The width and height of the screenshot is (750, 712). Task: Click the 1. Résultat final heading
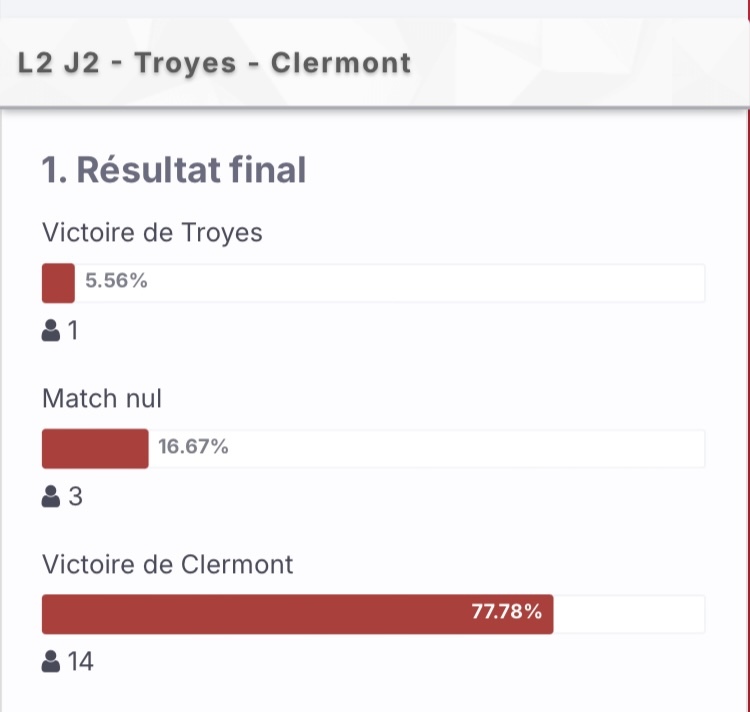coord(174,170)
